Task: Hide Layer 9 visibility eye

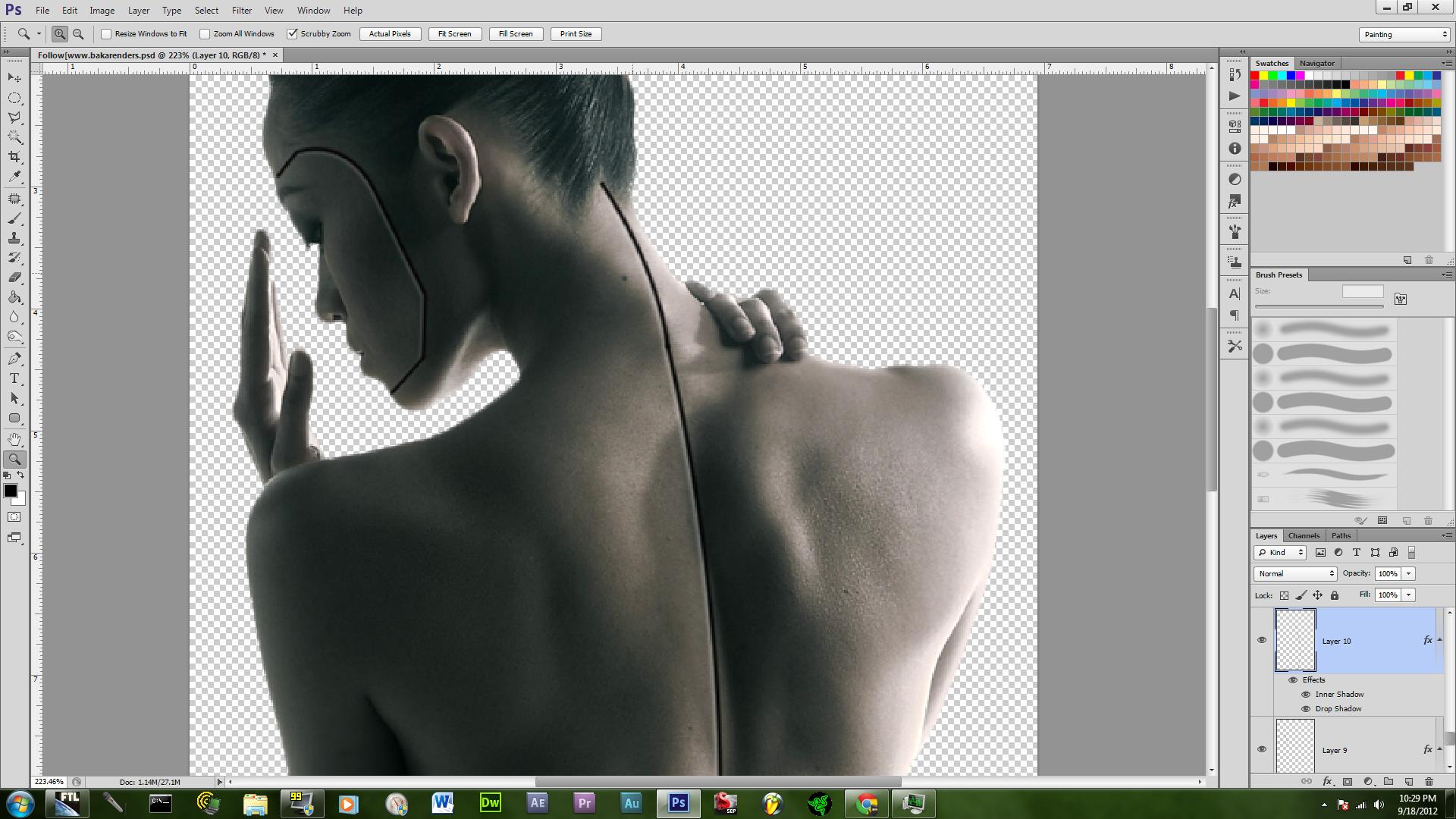Action: point(1262,749)
